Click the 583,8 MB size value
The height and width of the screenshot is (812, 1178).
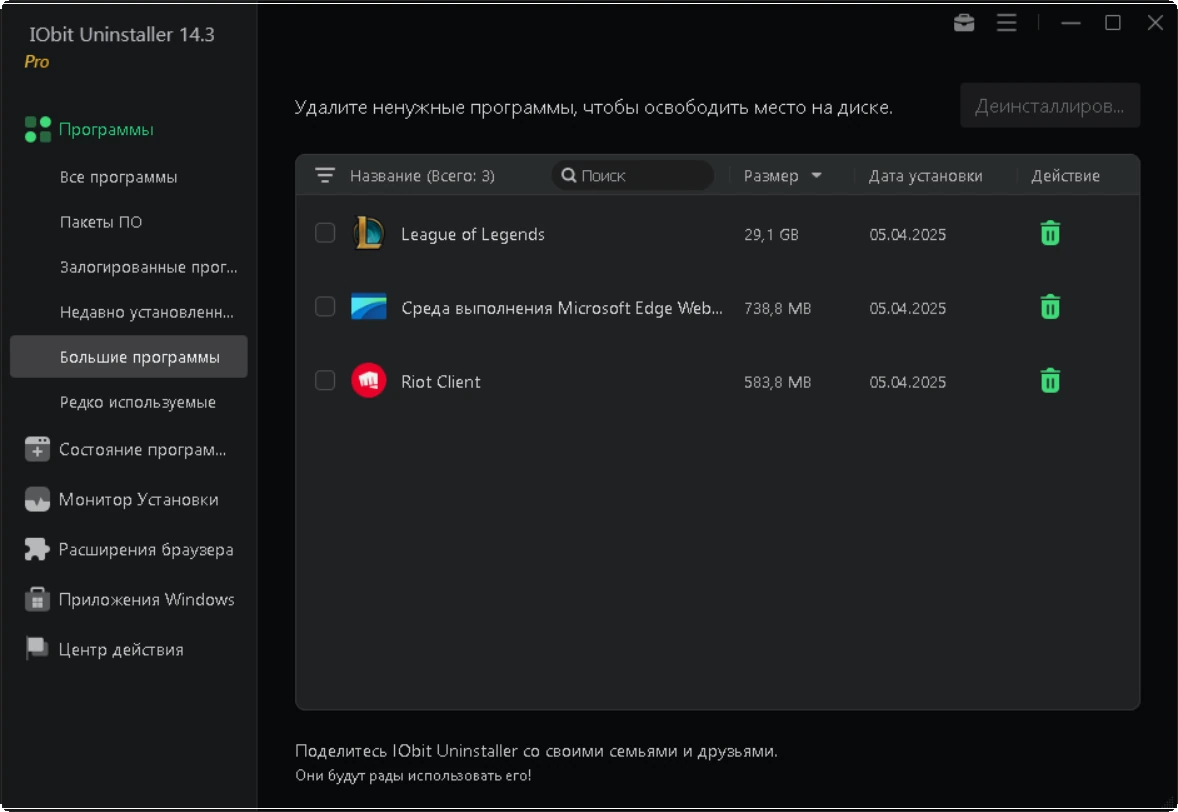point(778,382)
